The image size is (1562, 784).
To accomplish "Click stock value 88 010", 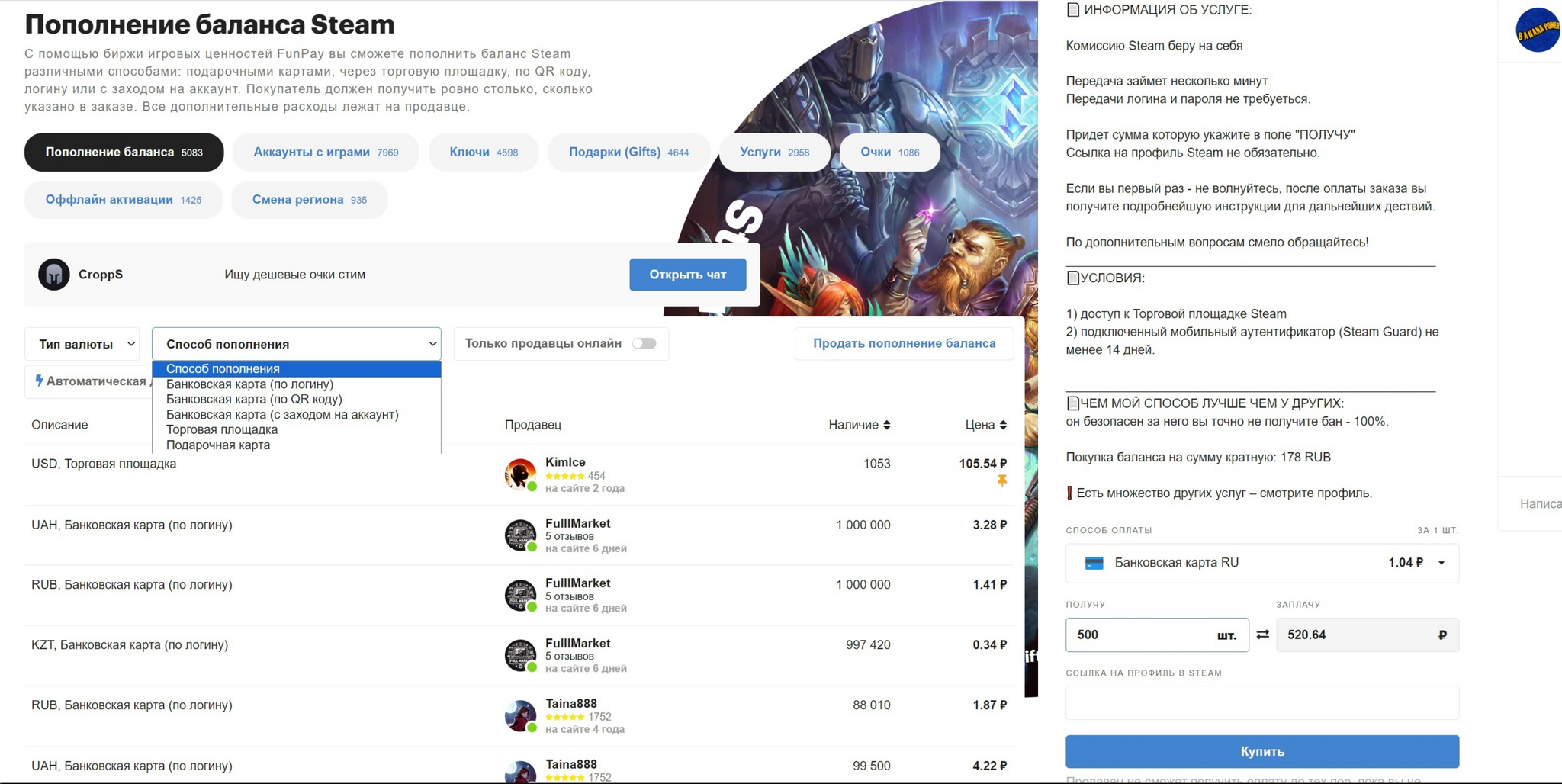I will 871,705.
